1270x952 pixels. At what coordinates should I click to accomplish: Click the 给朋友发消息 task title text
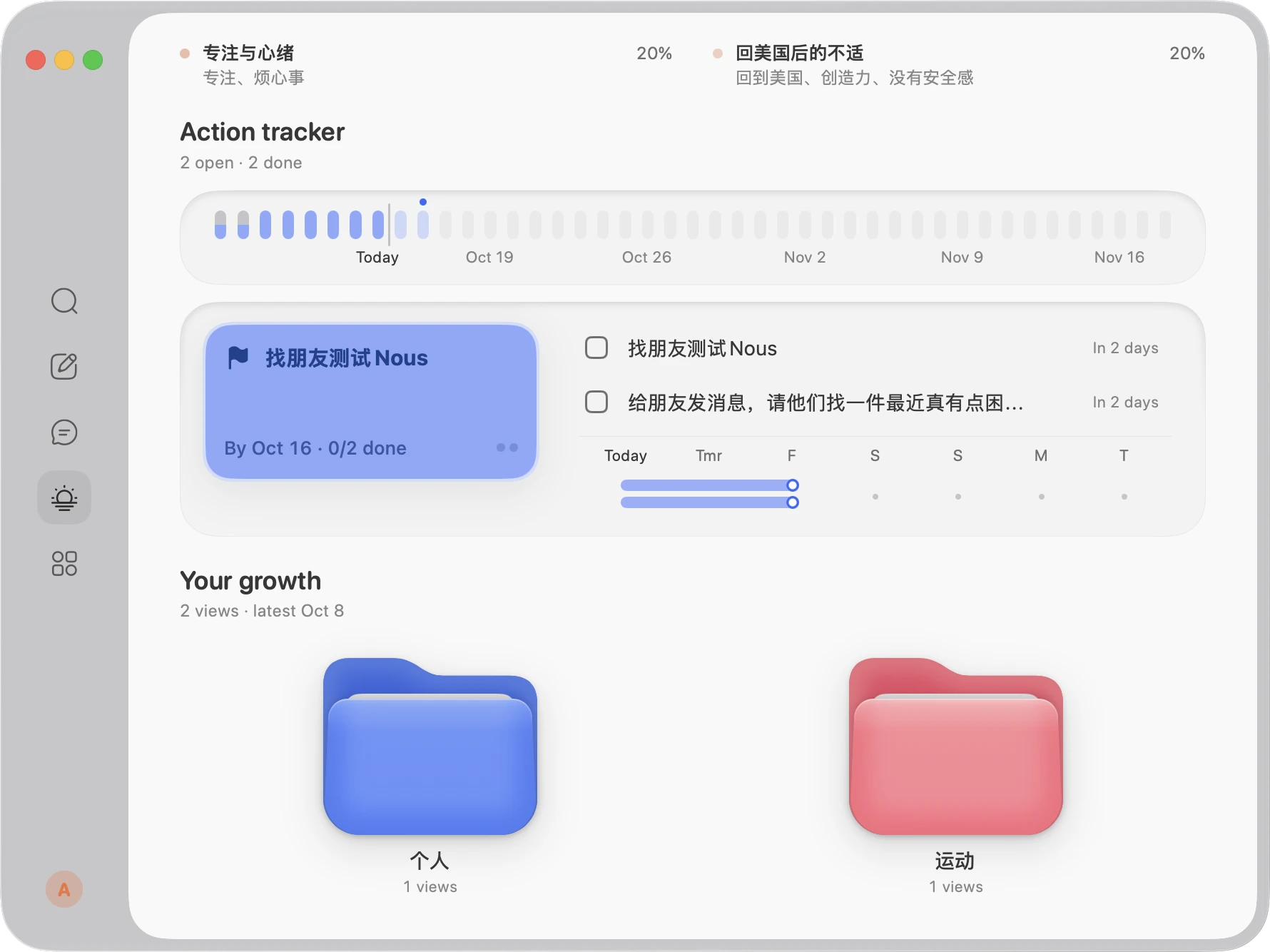click(x=825, y=402)
